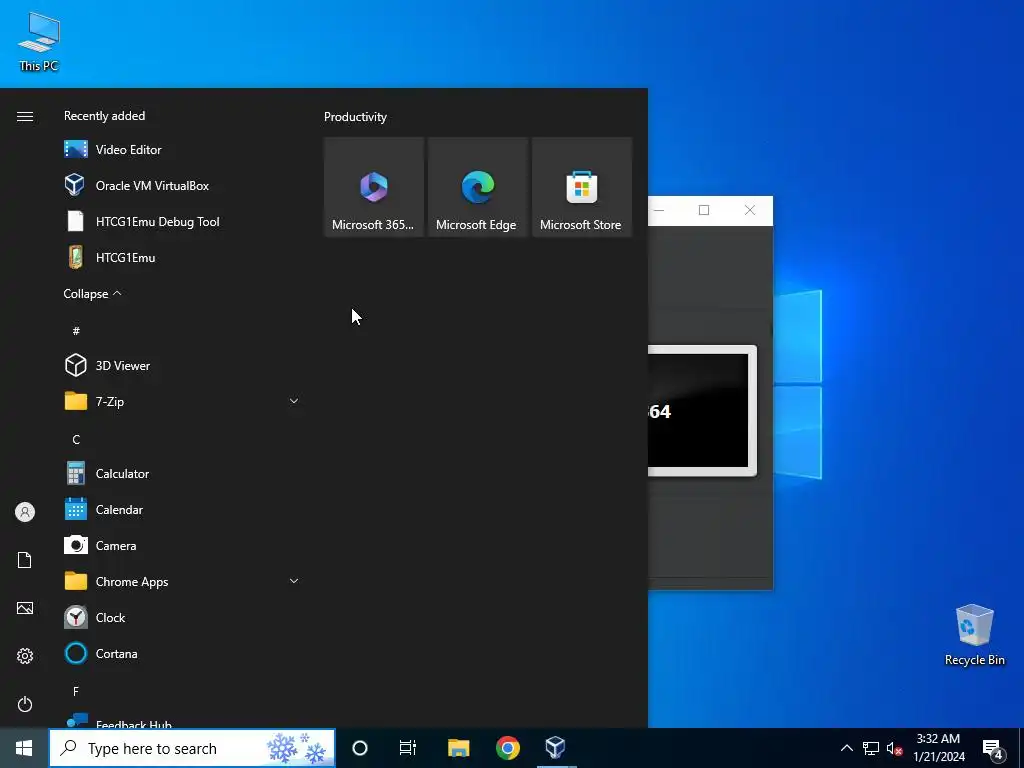This screenshot has height=768, width=1024.
Task: Jump to letter # index header
Action: click(76, 331)
